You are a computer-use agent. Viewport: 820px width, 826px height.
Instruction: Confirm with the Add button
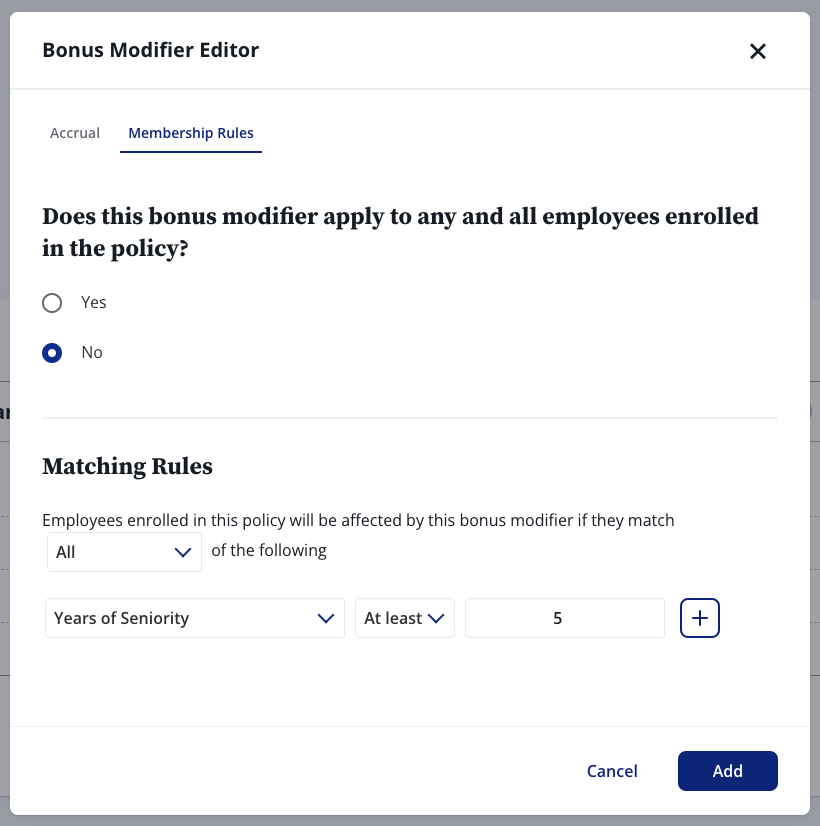727,771
